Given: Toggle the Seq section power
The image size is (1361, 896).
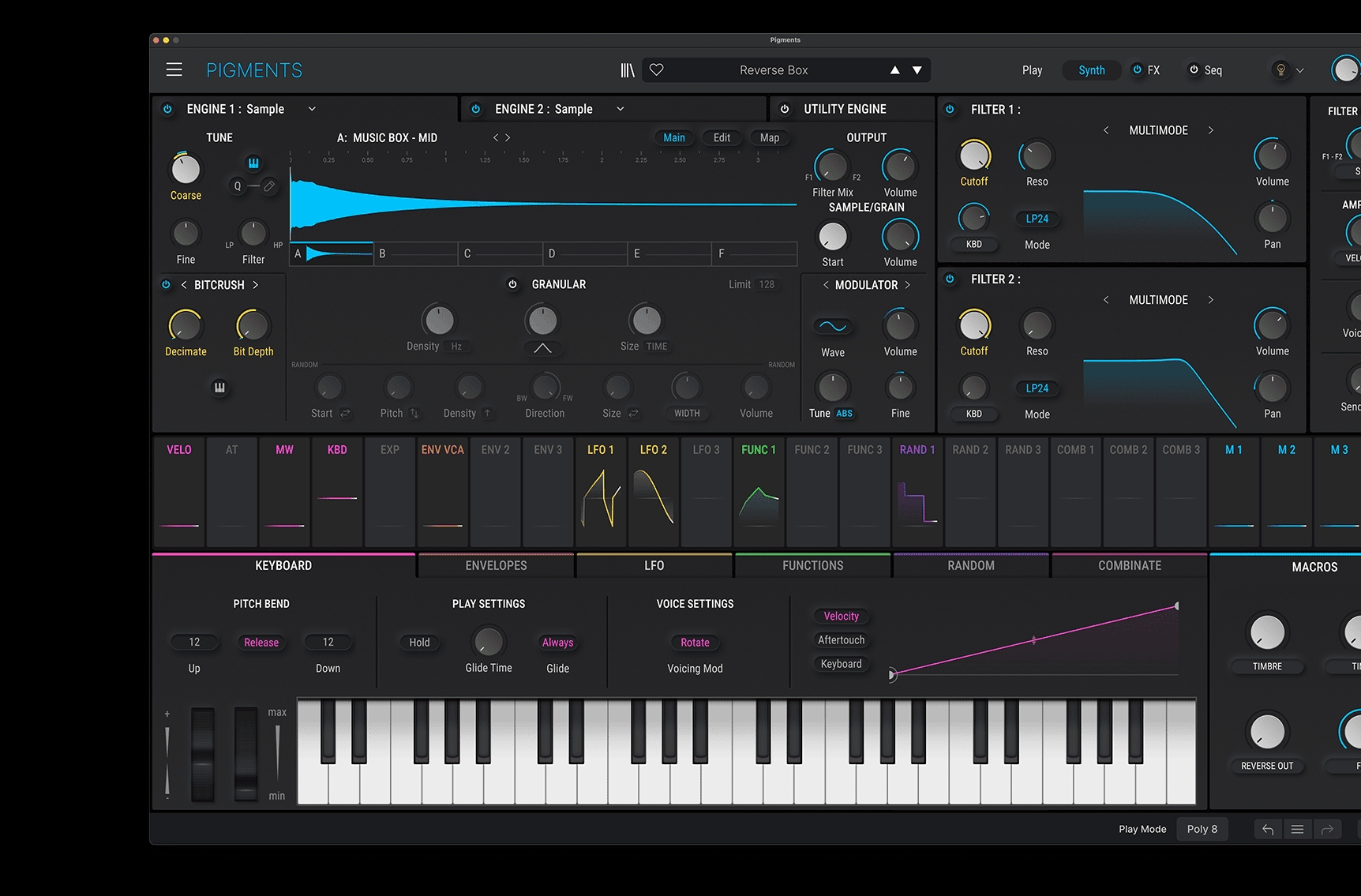Looking at the screenshot, I should pos(1194,69).
